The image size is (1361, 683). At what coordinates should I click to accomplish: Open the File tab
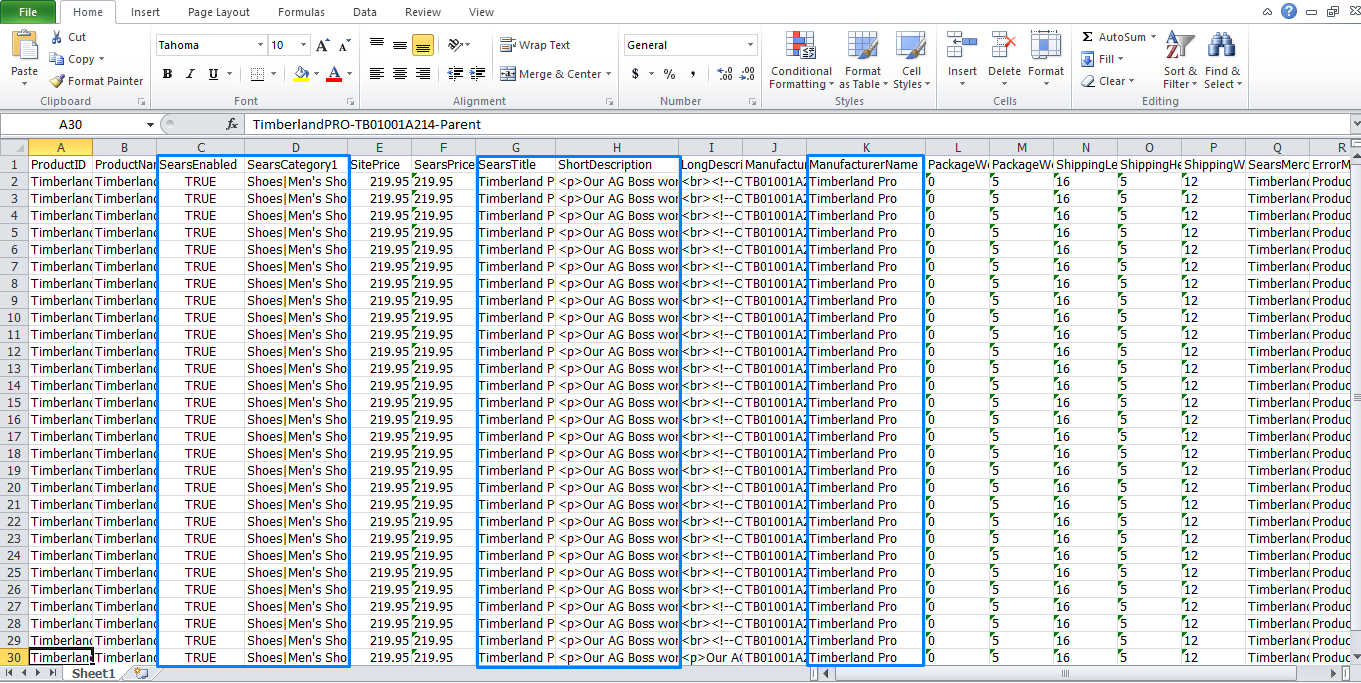click(29, 12)
